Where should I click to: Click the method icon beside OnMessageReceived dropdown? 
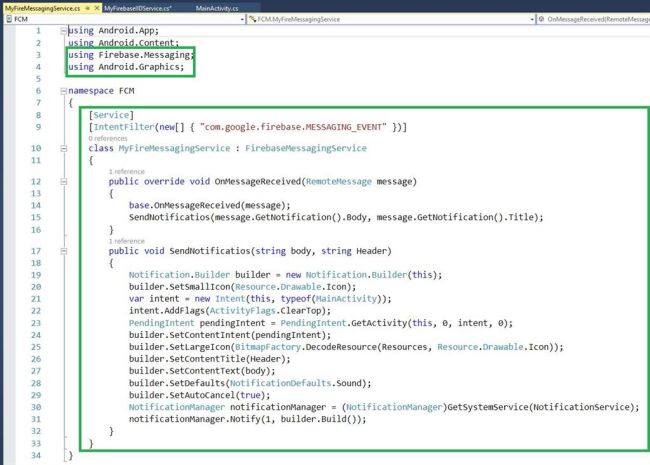tap(541, 19)
